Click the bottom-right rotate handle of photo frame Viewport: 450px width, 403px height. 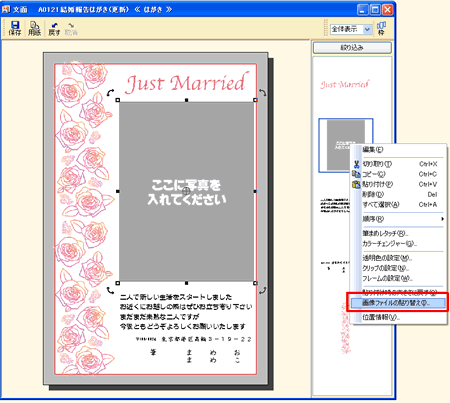(263, 290)
